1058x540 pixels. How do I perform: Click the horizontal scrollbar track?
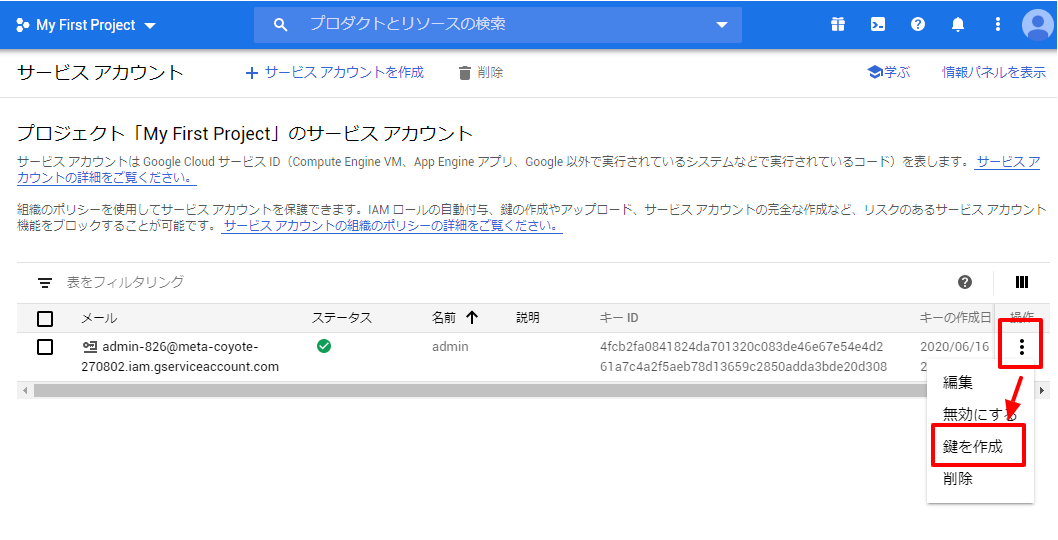[x=533, y=390]
